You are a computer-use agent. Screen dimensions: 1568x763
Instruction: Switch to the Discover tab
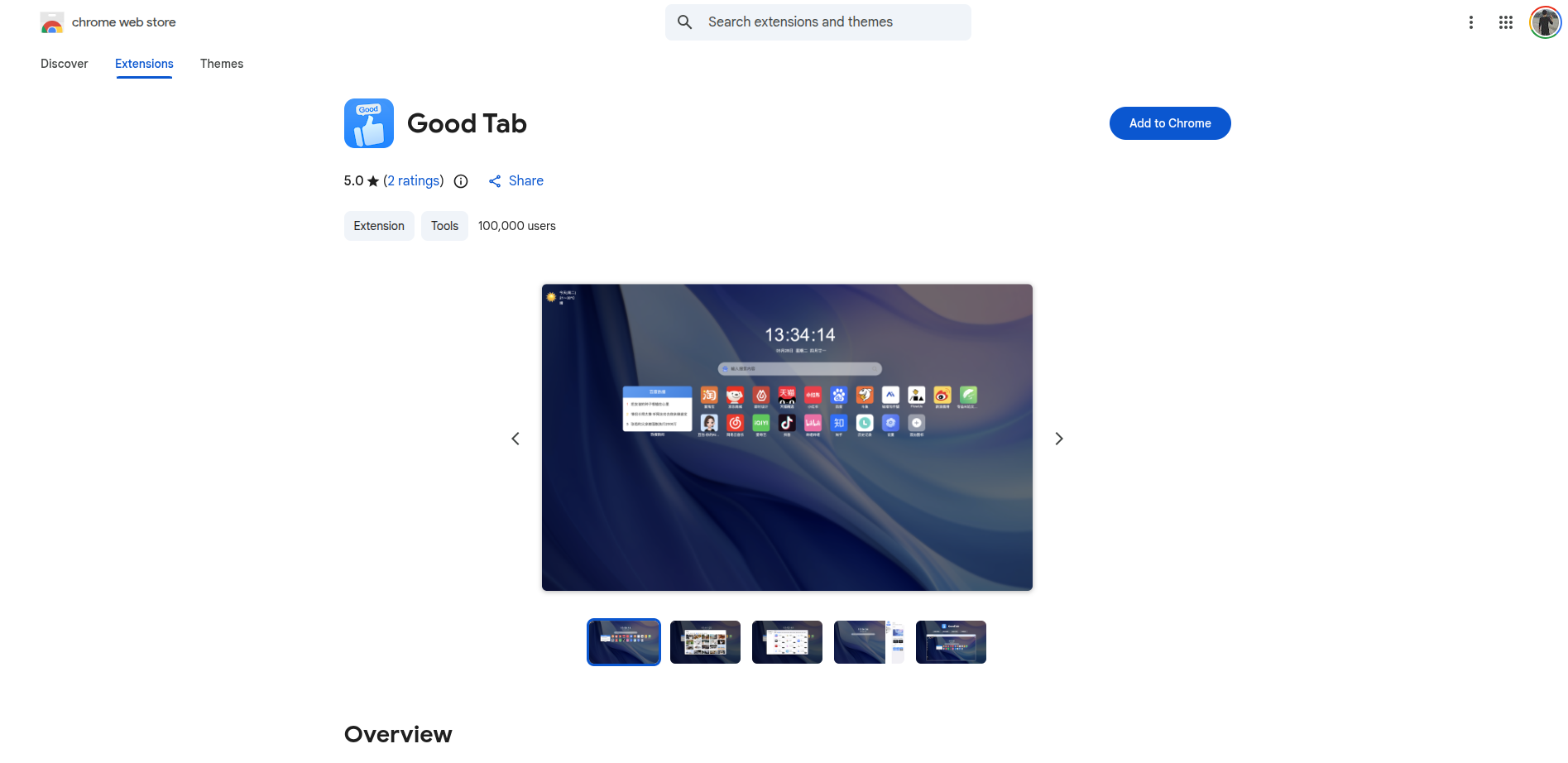coord(65,64)
